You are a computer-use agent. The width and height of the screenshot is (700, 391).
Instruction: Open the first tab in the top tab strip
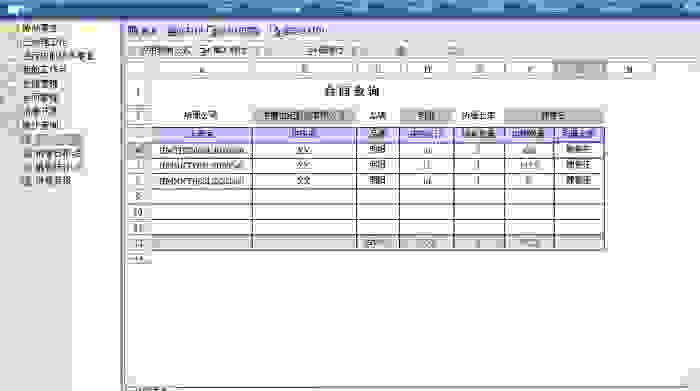pos(142,30)
